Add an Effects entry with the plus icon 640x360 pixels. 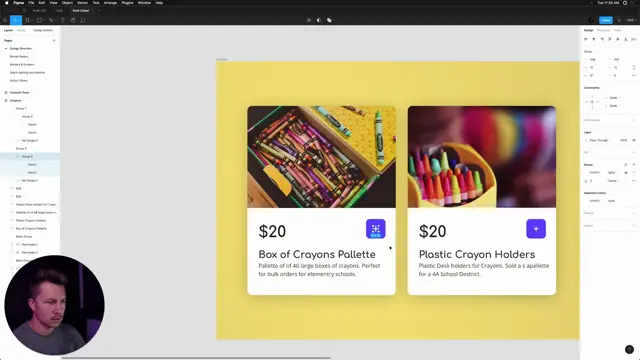pos(634,213)
